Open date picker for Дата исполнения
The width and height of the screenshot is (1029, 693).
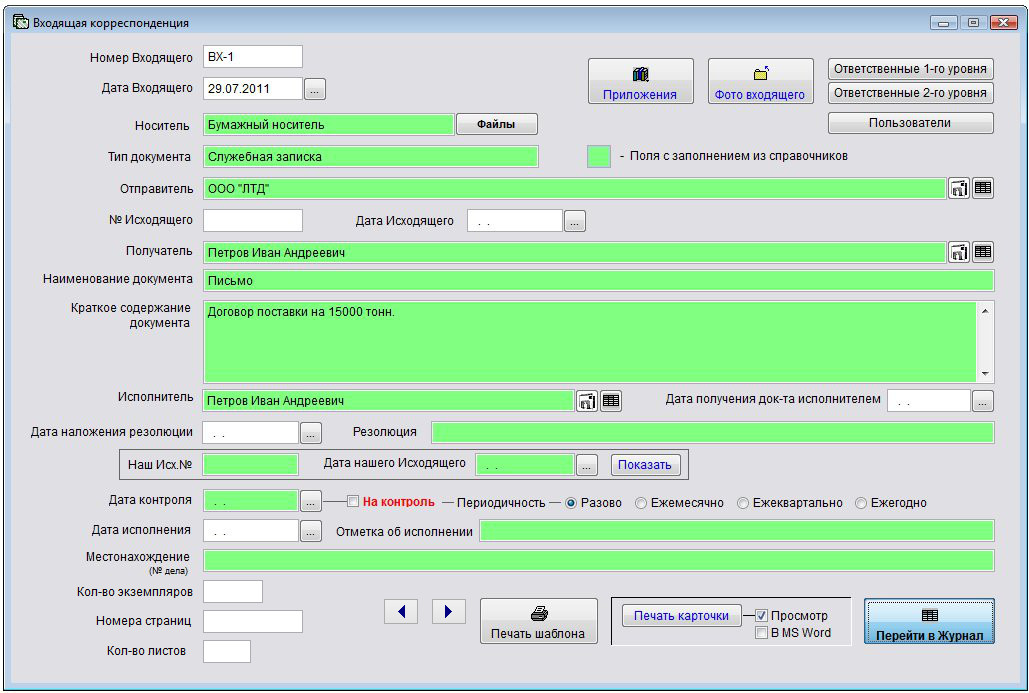(x=311, y=531)
